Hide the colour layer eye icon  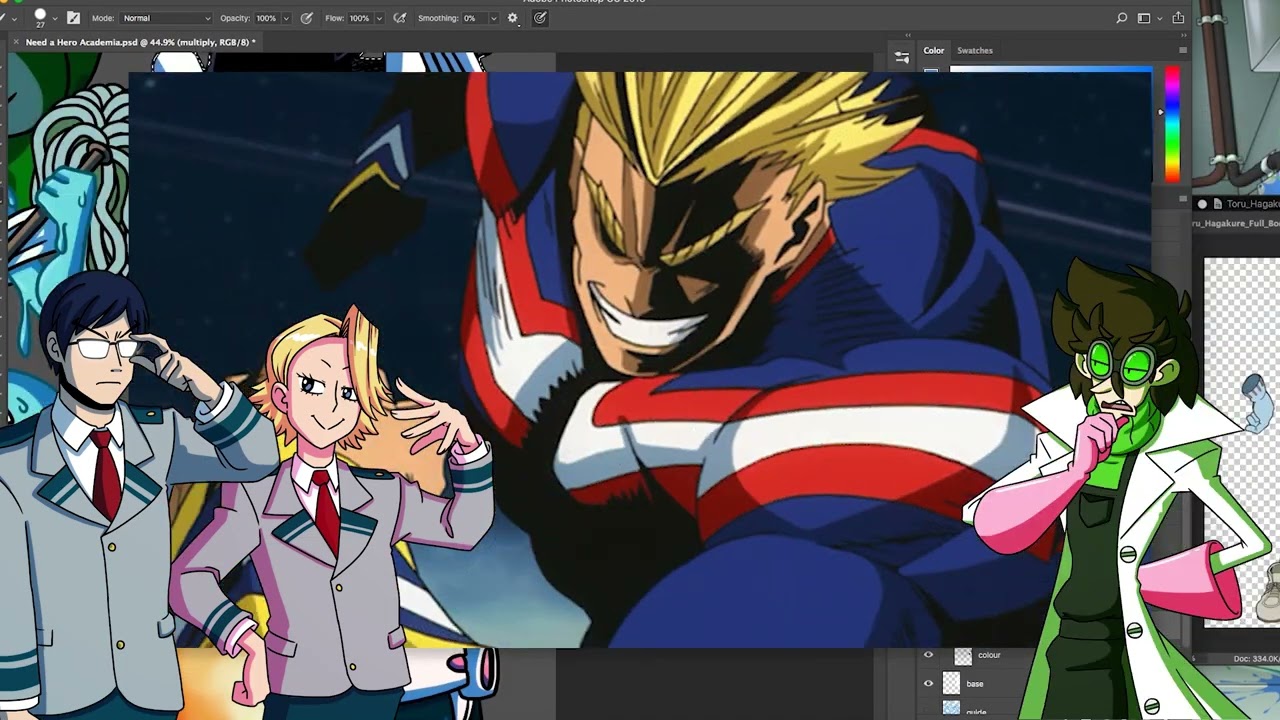click(x=928, y=655)
